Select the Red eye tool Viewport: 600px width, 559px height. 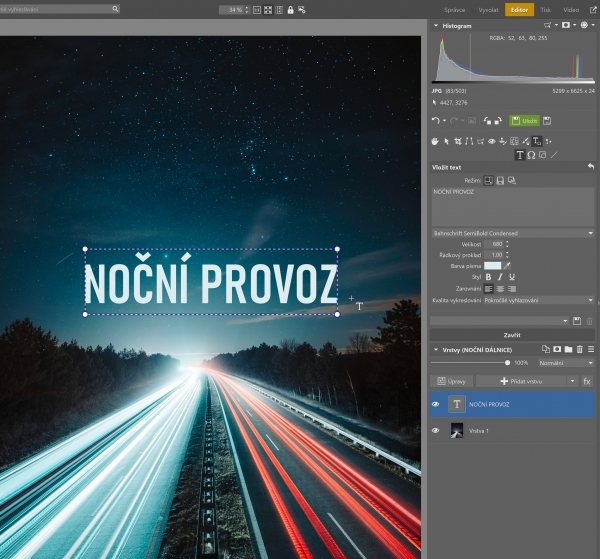pos(492,142)
